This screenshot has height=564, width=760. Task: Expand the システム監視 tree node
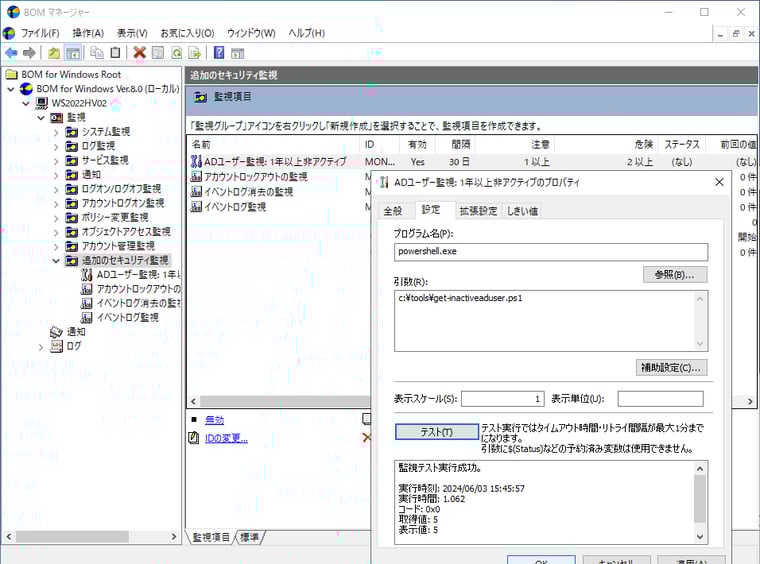coord(56,132)
